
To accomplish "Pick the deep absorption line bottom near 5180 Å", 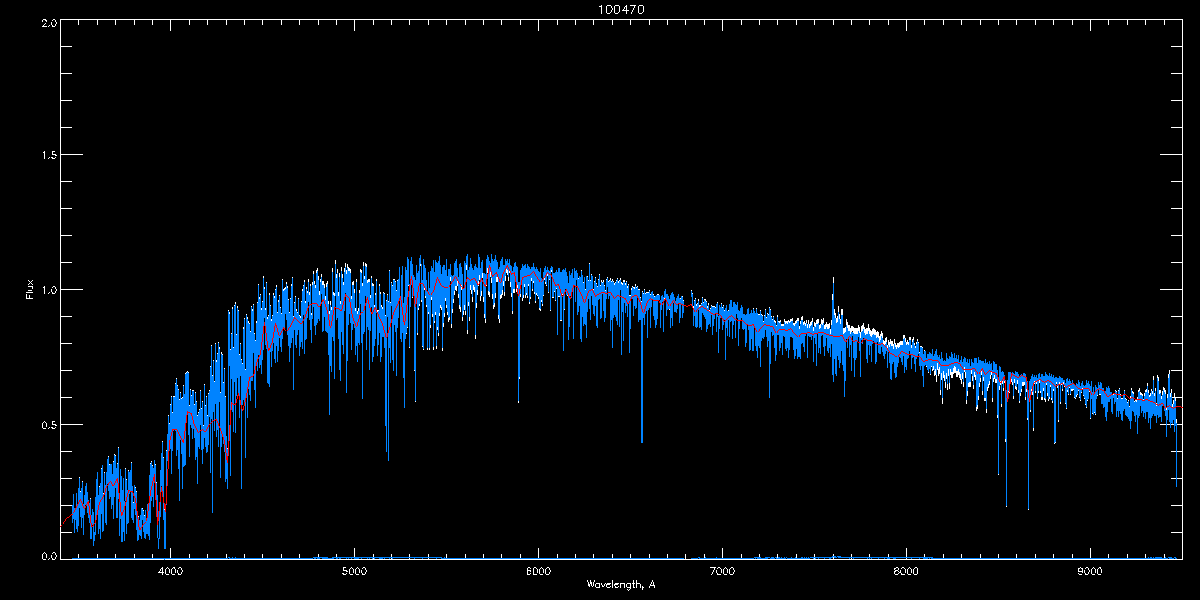I will 388,459.
